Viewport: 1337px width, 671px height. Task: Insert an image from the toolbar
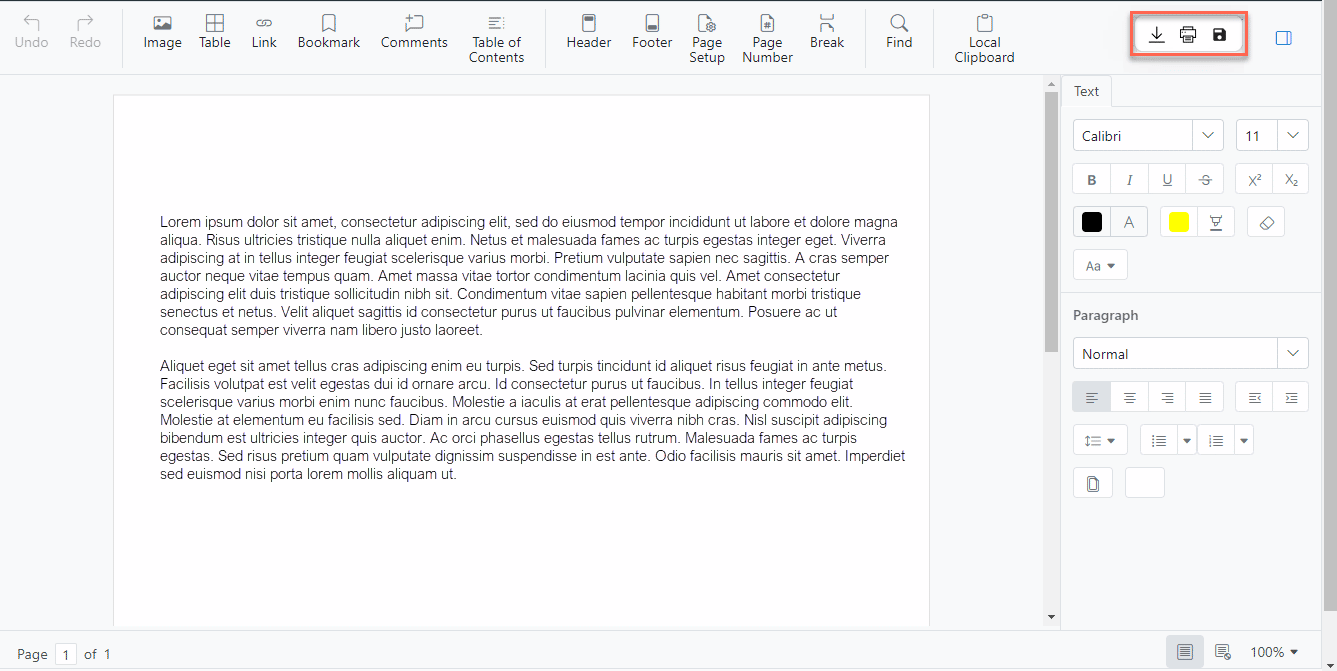162,32
